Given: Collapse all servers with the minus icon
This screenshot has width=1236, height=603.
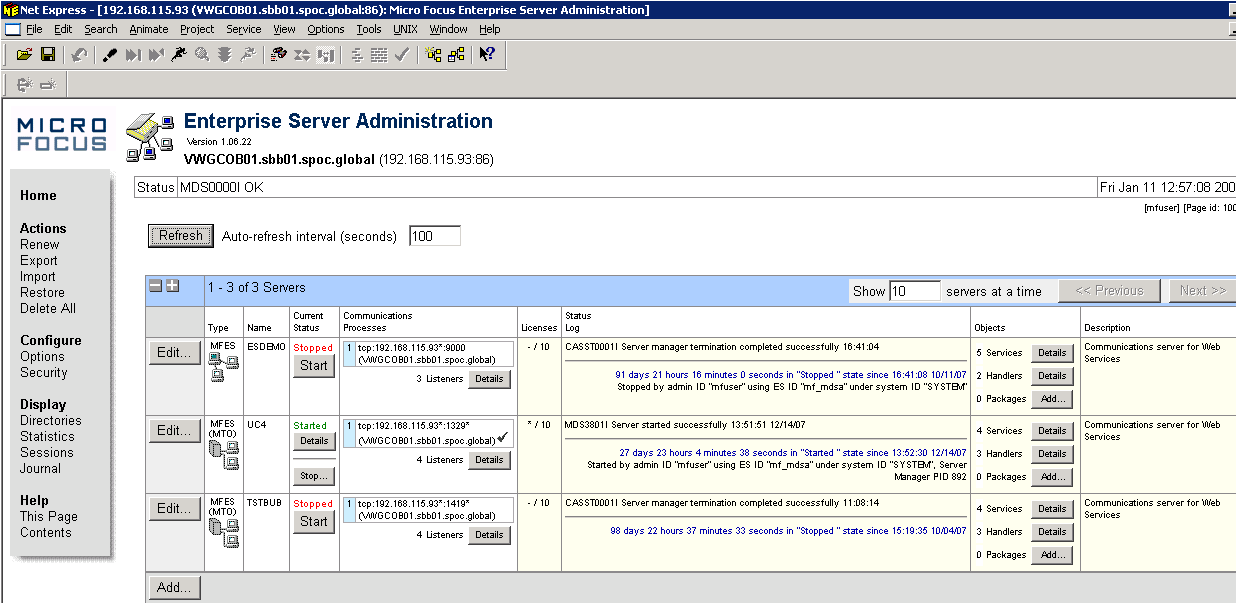Looking at the screenshot, I should pos(155,286).
